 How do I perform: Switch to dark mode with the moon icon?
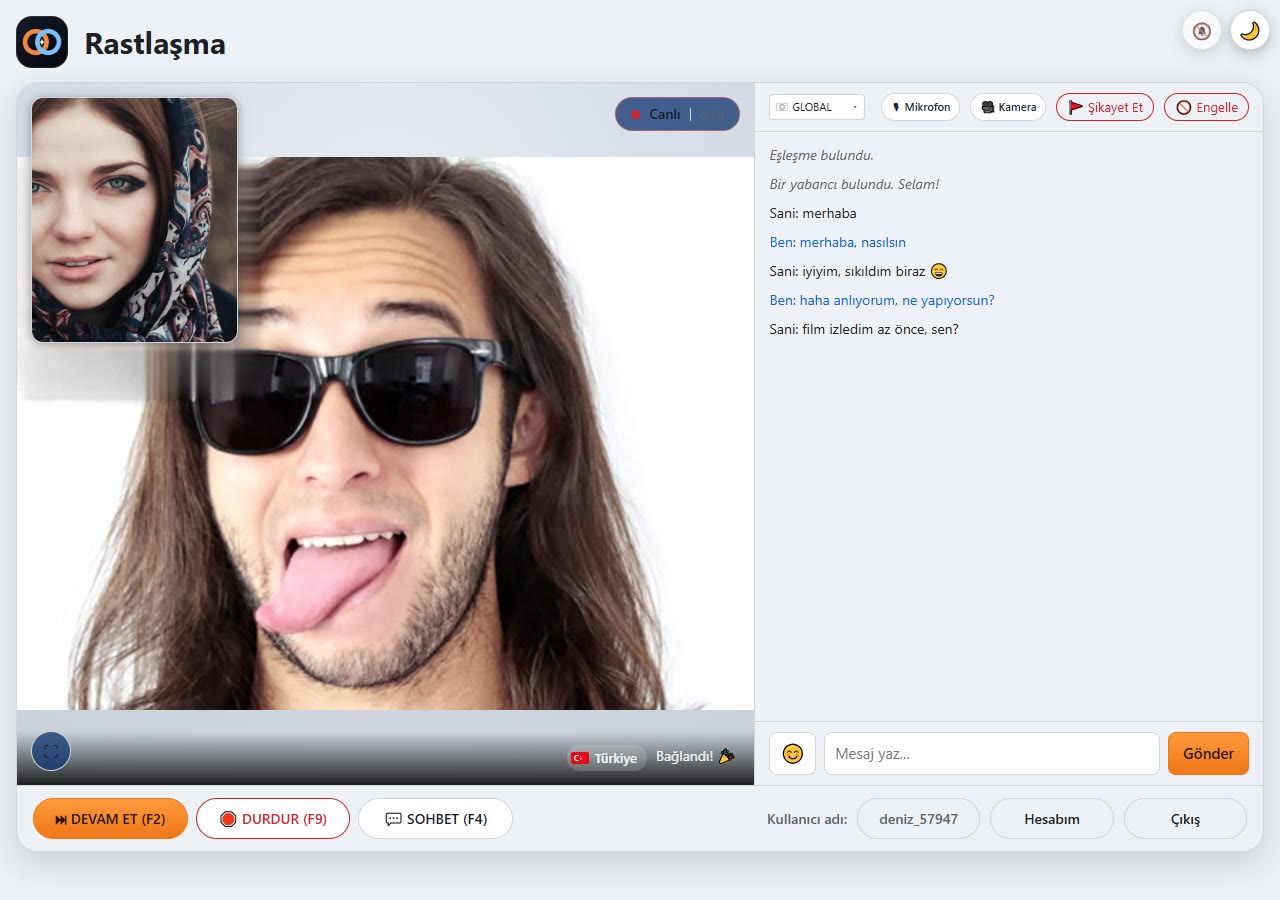pyautogui.click(x=1249, y=31)
